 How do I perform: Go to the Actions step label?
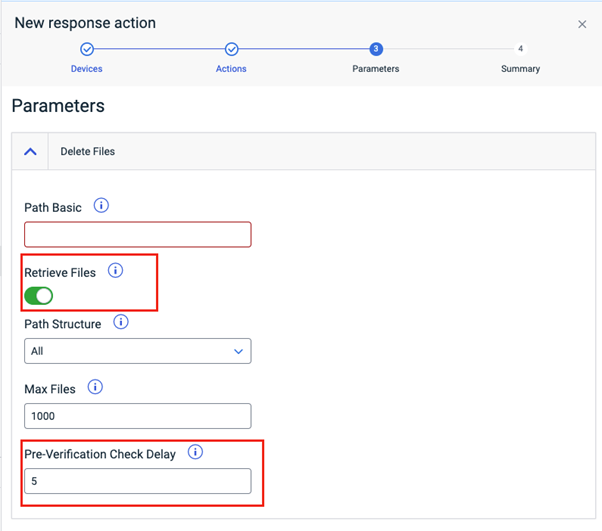pyautogui.click(x=231, y=69)
